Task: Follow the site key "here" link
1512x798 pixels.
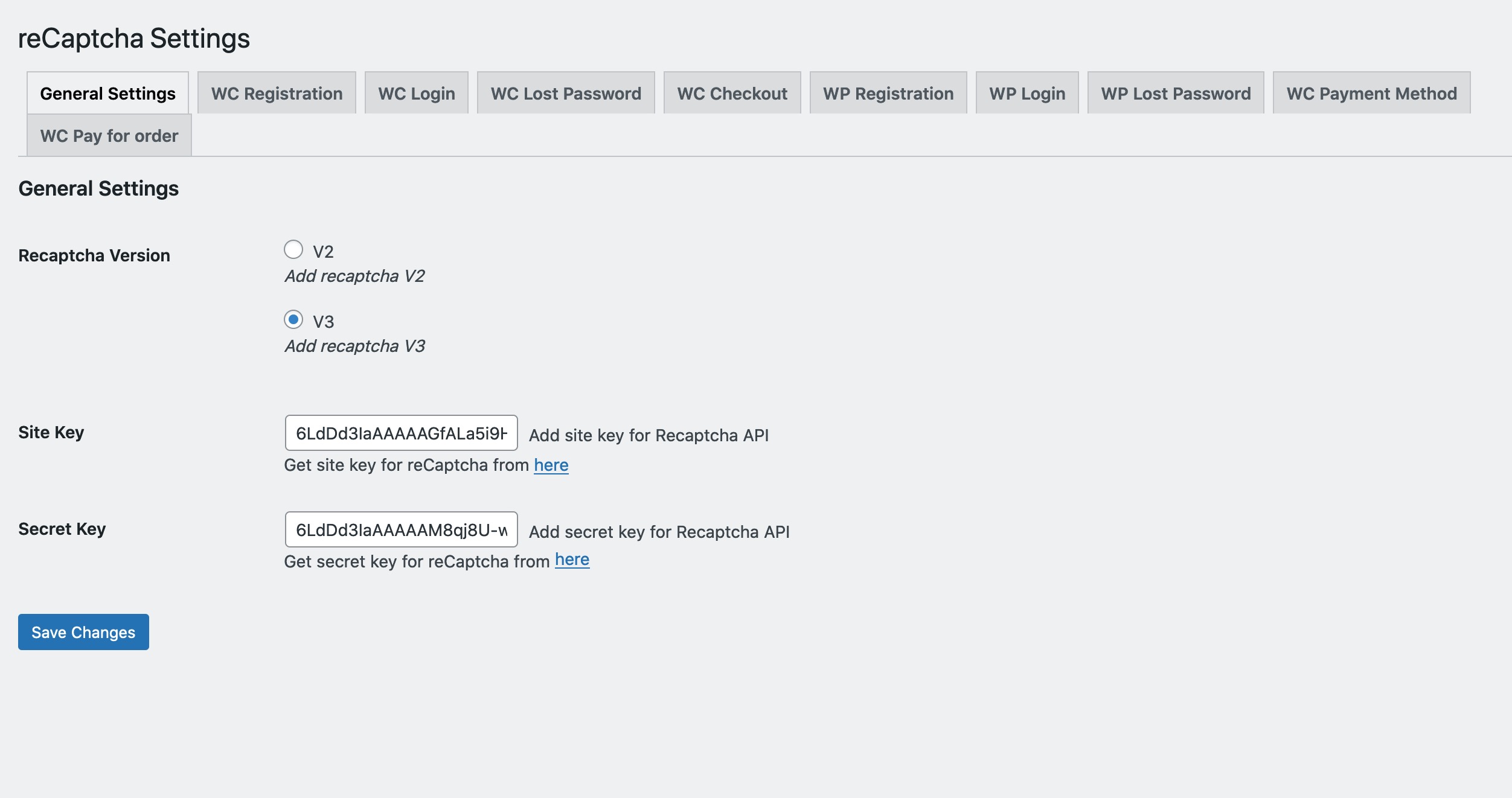Action: pos(551,465)
